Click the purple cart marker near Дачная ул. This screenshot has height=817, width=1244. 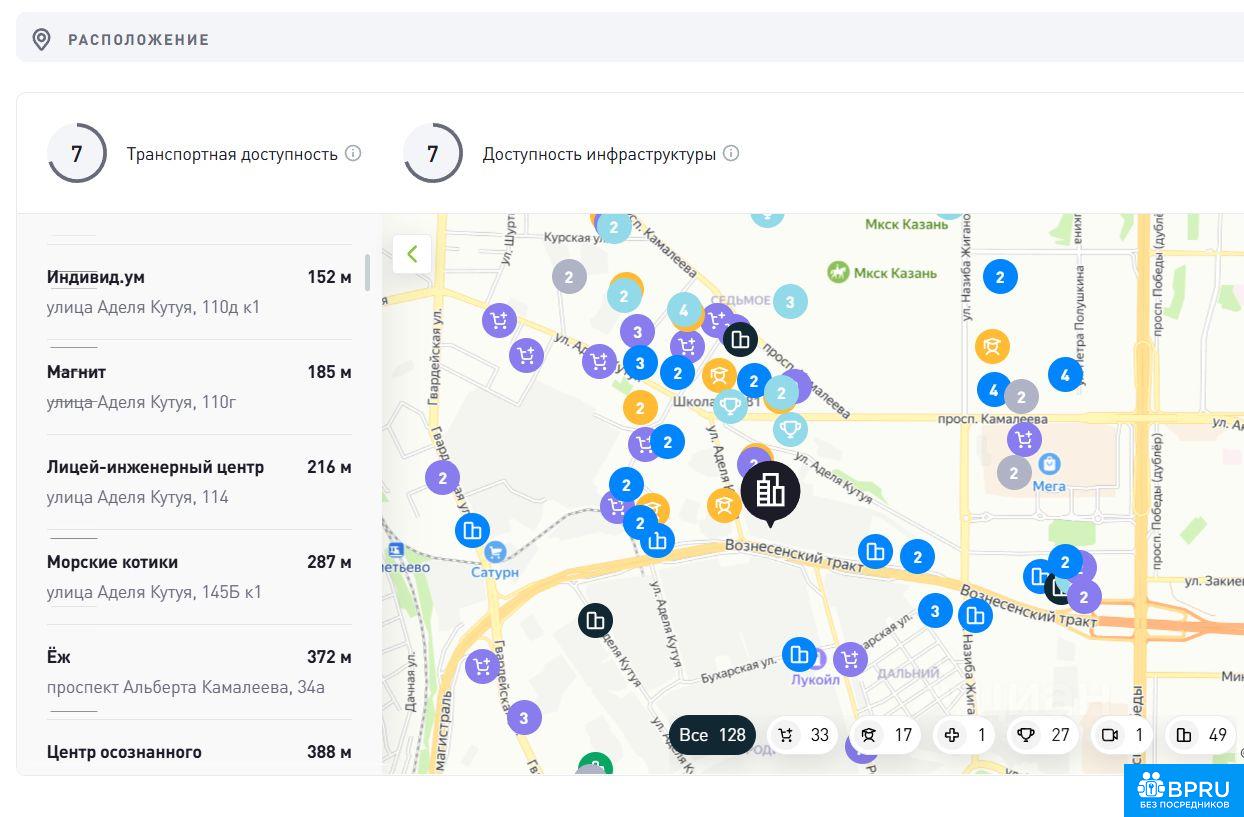[482, 666]
